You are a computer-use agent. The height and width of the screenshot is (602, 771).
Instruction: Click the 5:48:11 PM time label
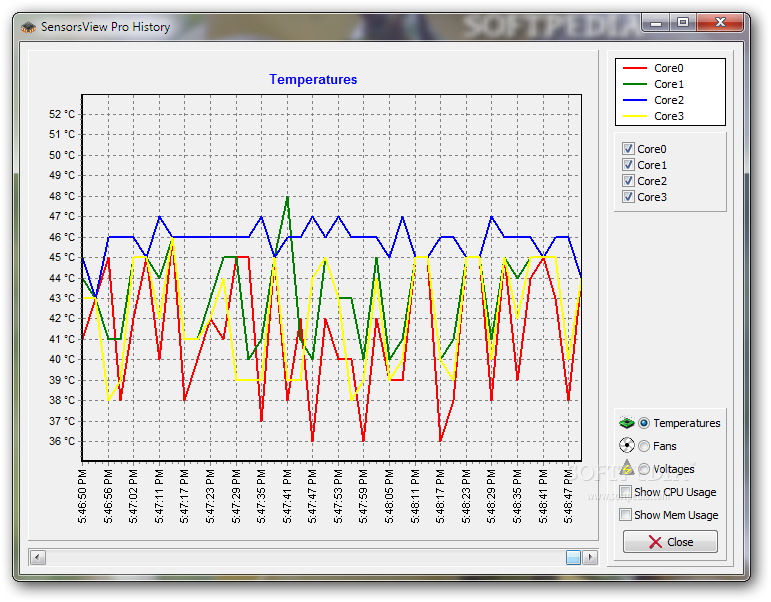tap(415, 496)
